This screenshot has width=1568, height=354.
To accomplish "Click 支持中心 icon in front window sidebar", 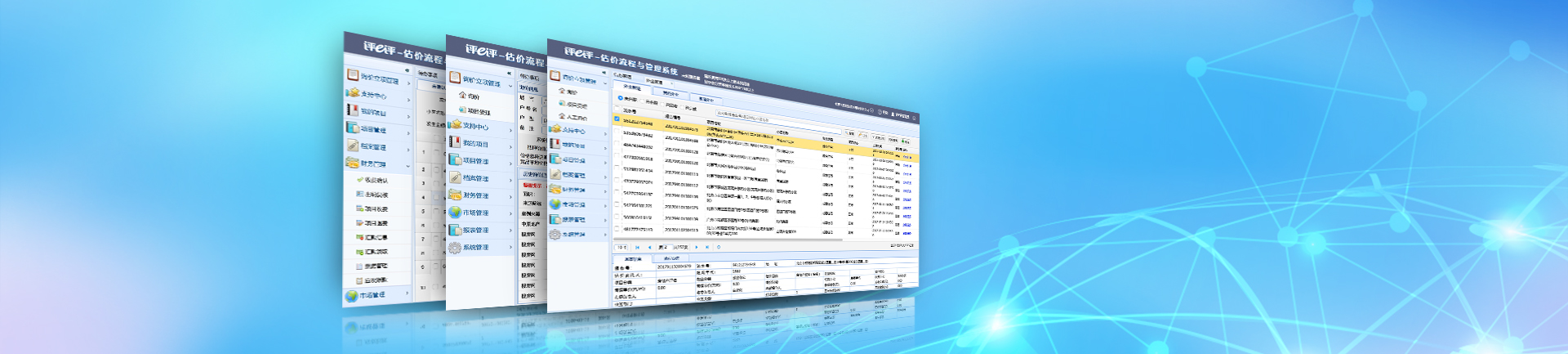I will pyautogui.click(x=555, y=128).
